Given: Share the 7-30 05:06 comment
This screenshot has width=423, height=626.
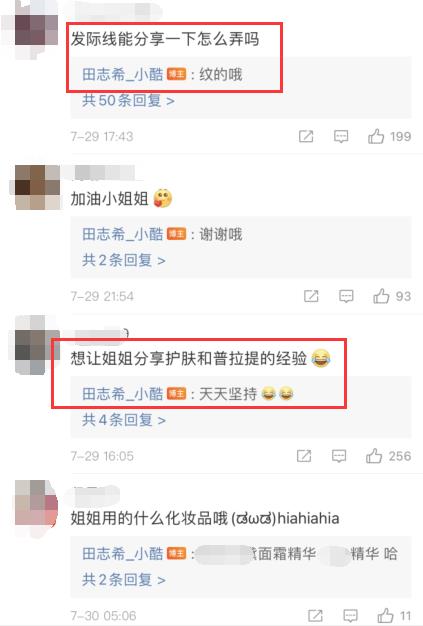Looking at the screenshot, I should click(316, 616).
